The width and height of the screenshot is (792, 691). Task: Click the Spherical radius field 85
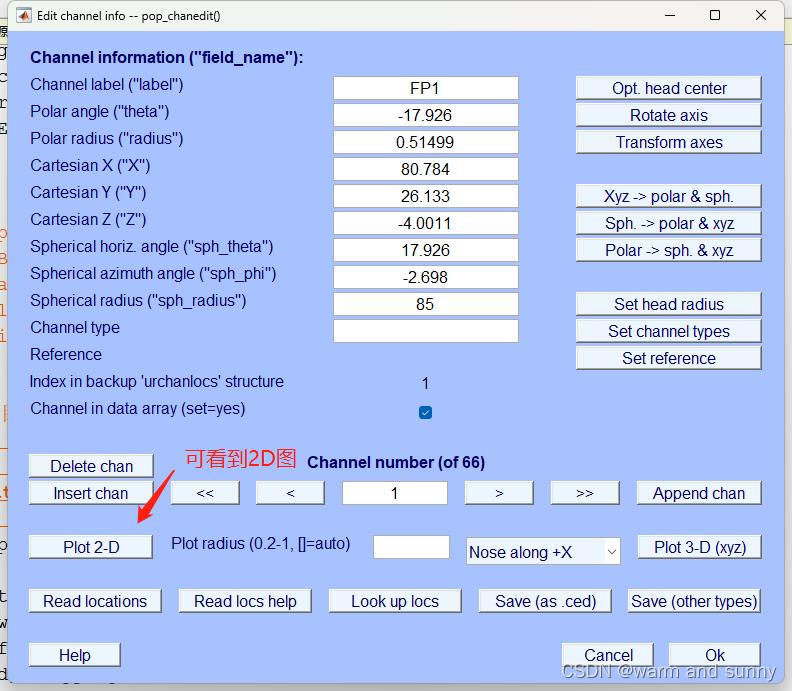pyautogui.click(x=425, y=304)
